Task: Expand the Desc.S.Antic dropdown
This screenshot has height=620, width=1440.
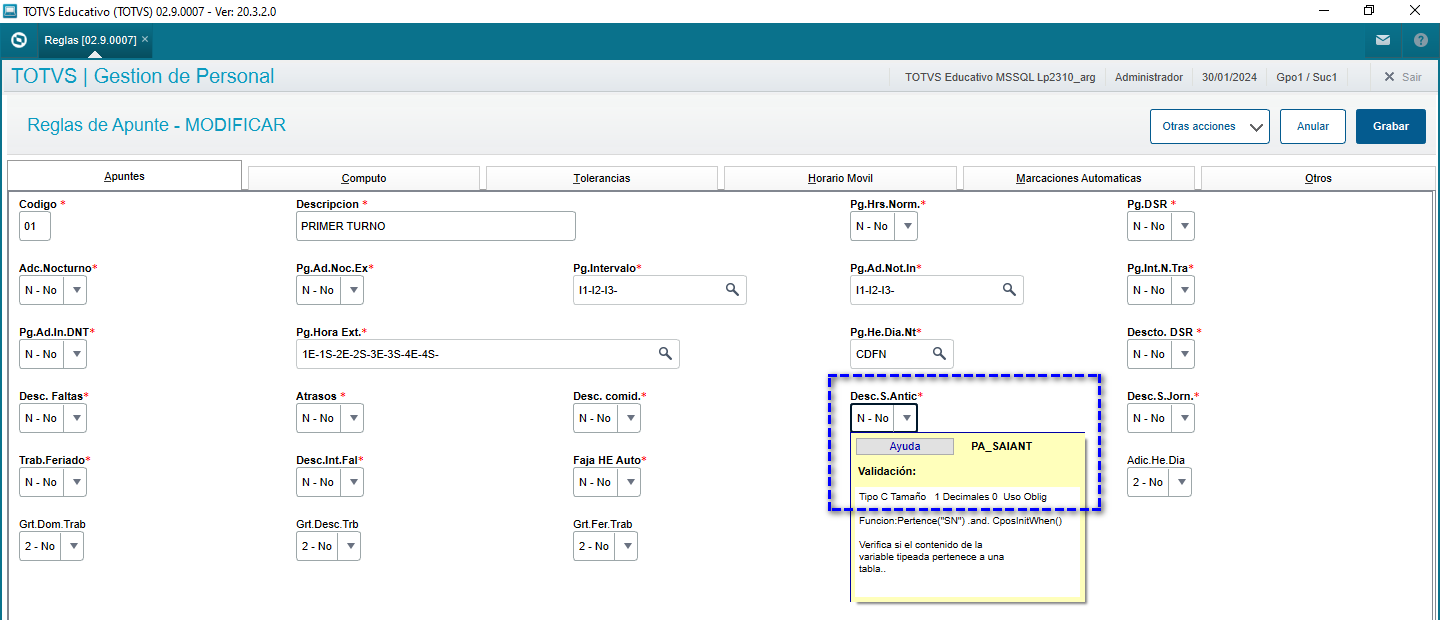Action: coord(906,418)
